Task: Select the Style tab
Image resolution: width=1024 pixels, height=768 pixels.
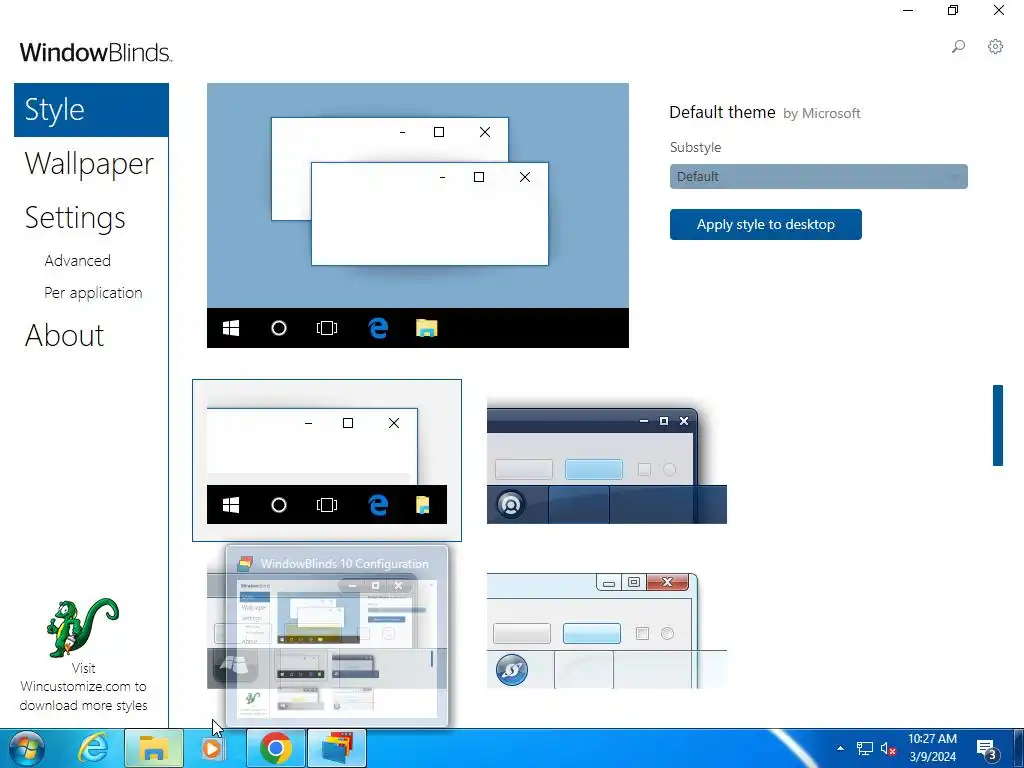Action: click(91, 110)
